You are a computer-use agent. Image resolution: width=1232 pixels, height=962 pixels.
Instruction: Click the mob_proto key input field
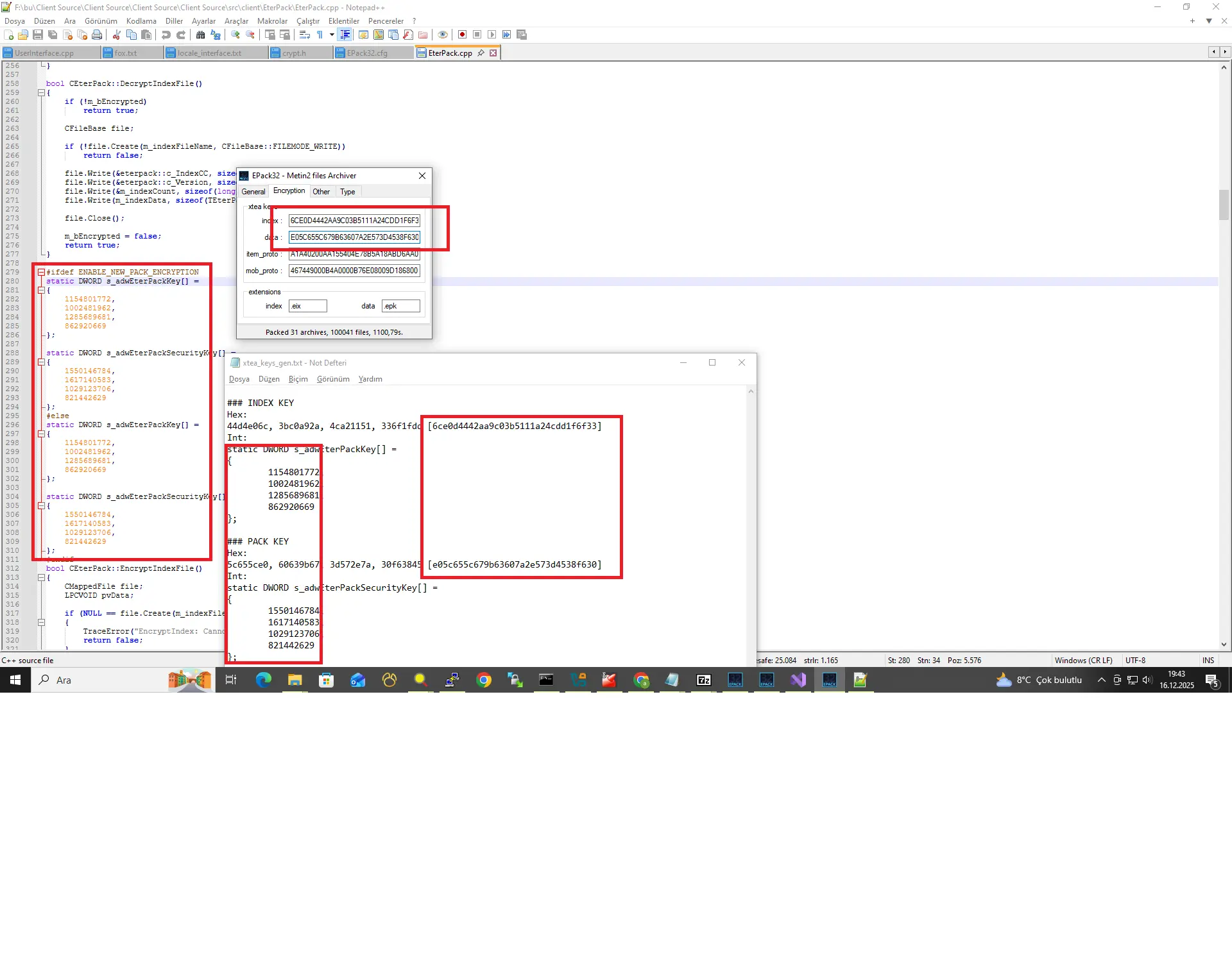pyautogui.click(x=354, y=271)
